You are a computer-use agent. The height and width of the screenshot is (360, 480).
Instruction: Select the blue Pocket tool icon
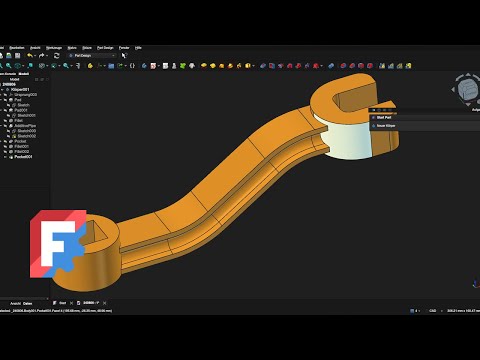[x=263, y=66]
